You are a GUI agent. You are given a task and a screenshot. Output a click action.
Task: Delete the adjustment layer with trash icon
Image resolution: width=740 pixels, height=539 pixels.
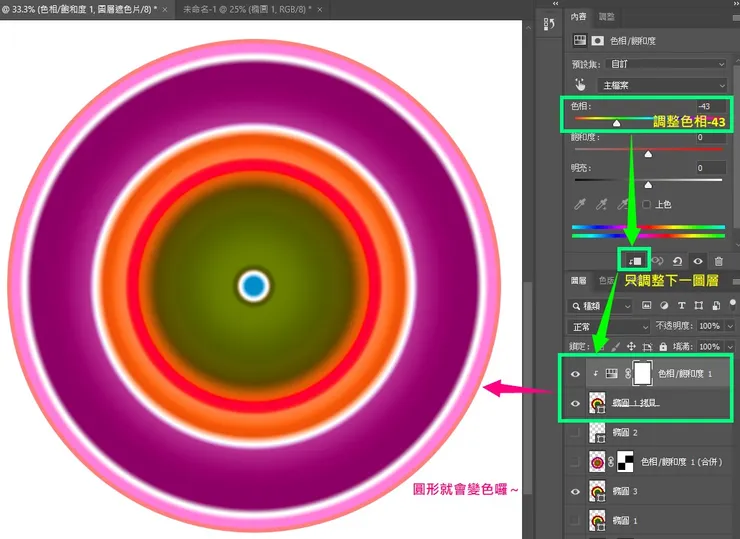tap(718, 260)
